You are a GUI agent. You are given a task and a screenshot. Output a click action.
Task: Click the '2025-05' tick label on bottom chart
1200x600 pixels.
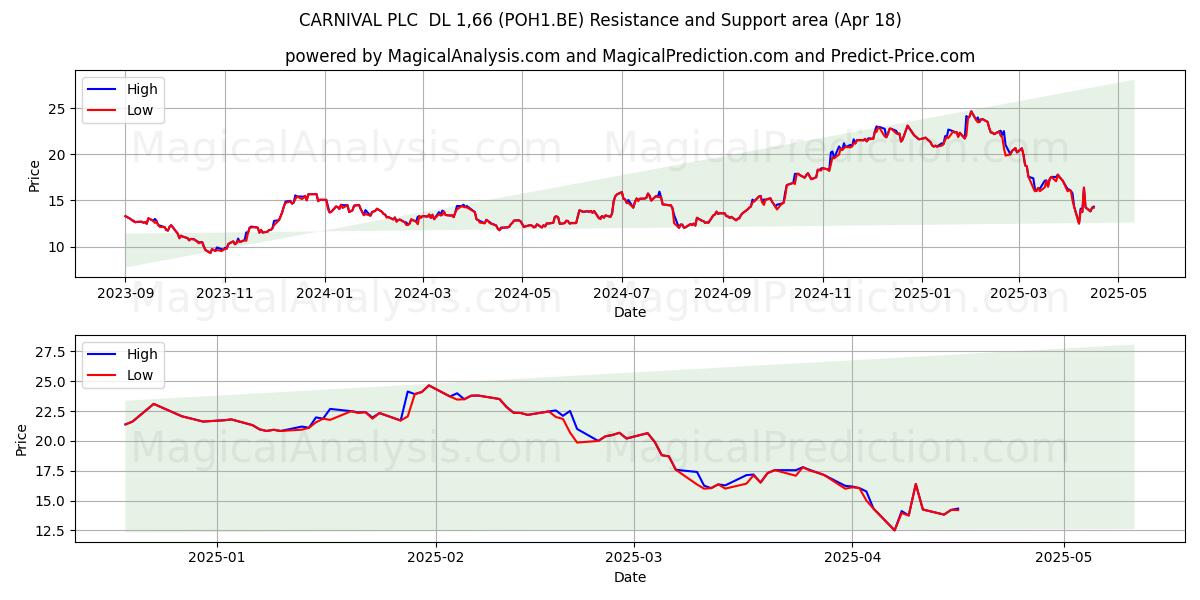tap(1064, 558)
